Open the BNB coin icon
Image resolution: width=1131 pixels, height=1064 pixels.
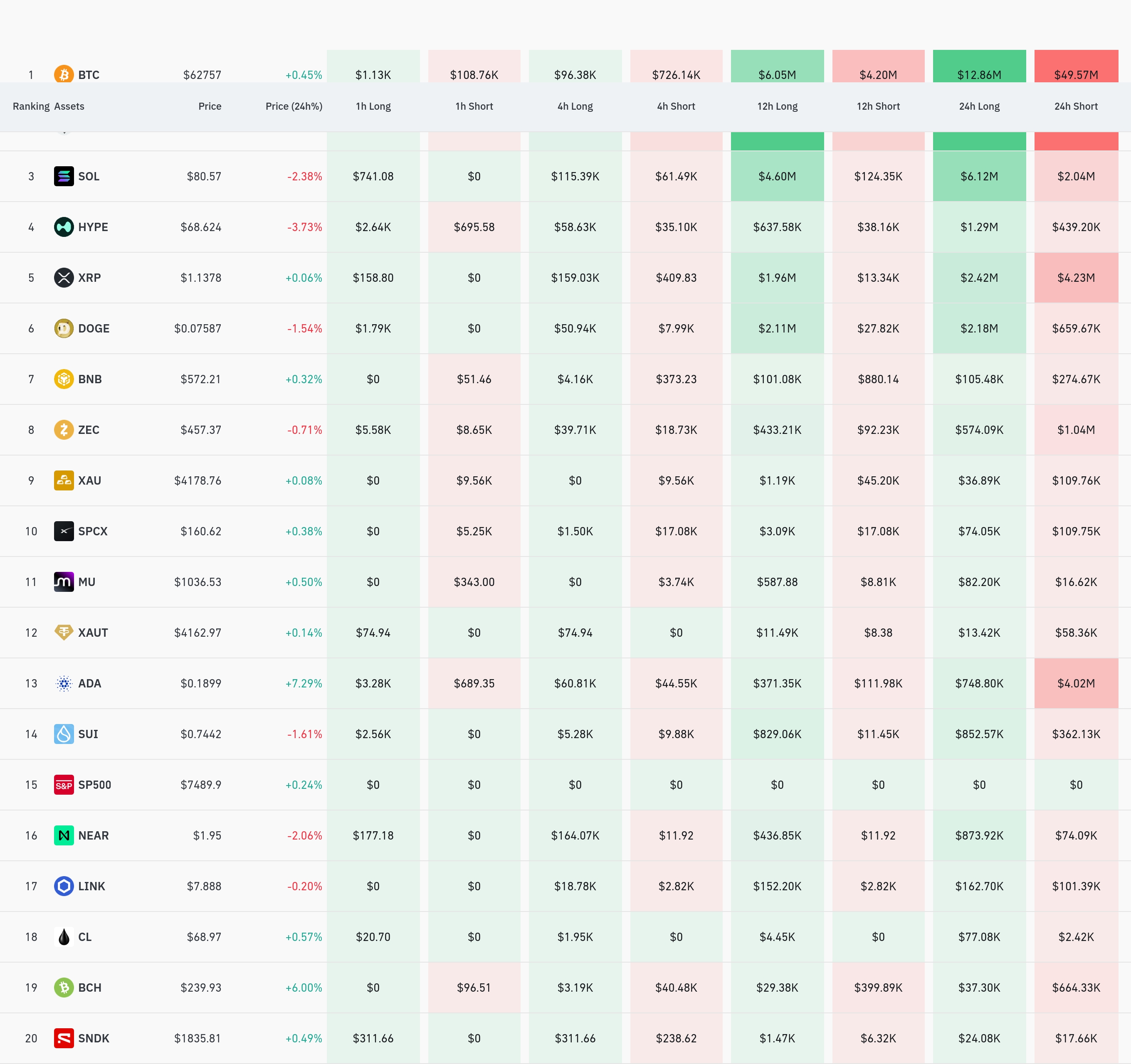click(x=64, y=379)
